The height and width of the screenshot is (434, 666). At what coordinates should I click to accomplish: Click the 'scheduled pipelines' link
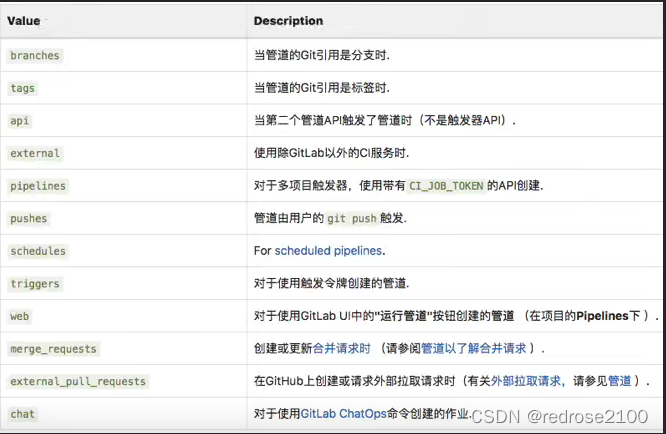point(328,251)
